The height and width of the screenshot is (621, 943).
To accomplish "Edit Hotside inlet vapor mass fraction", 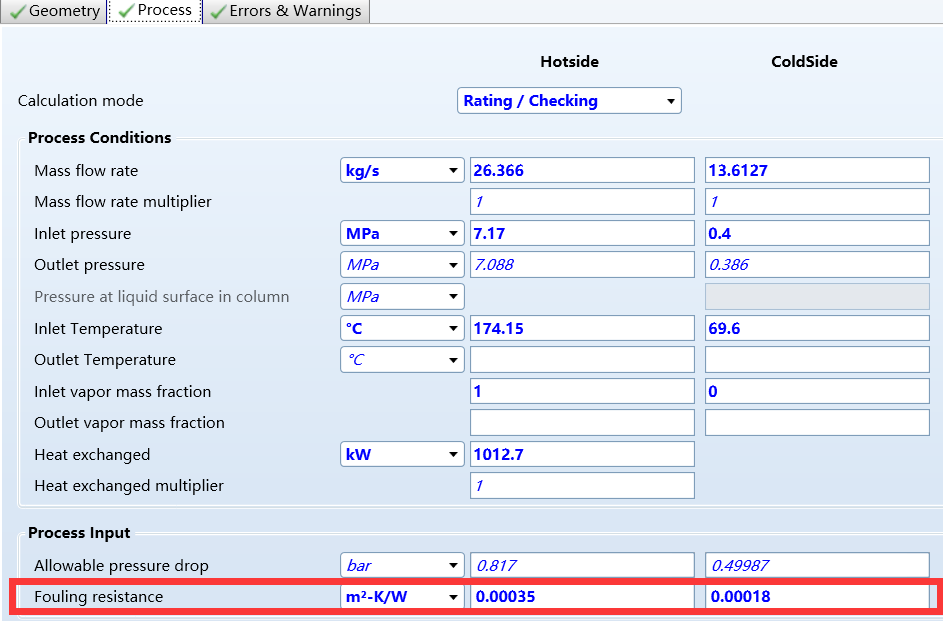I will [x=582, y=391].
